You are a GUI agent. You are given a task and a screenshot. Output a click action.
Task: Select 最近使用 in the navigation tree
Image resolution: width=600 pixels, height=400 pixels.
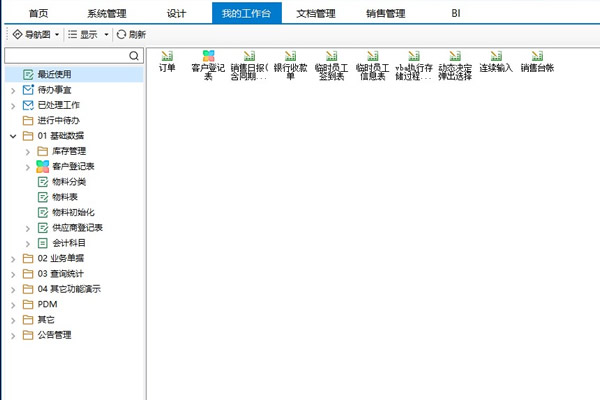[x=55, y=75]
